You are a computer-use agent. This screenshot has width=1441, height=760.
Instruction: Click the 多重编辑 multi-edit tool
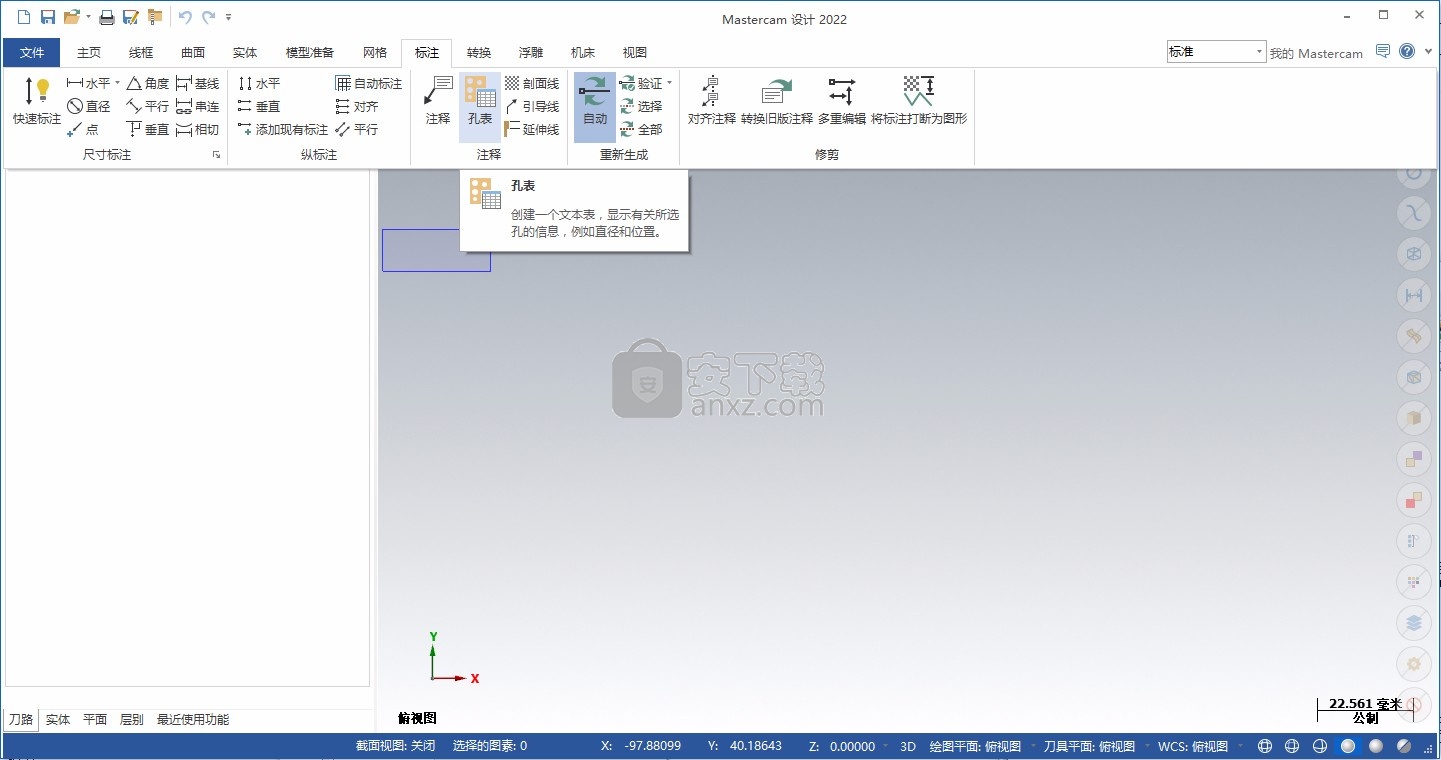point(842,101)
